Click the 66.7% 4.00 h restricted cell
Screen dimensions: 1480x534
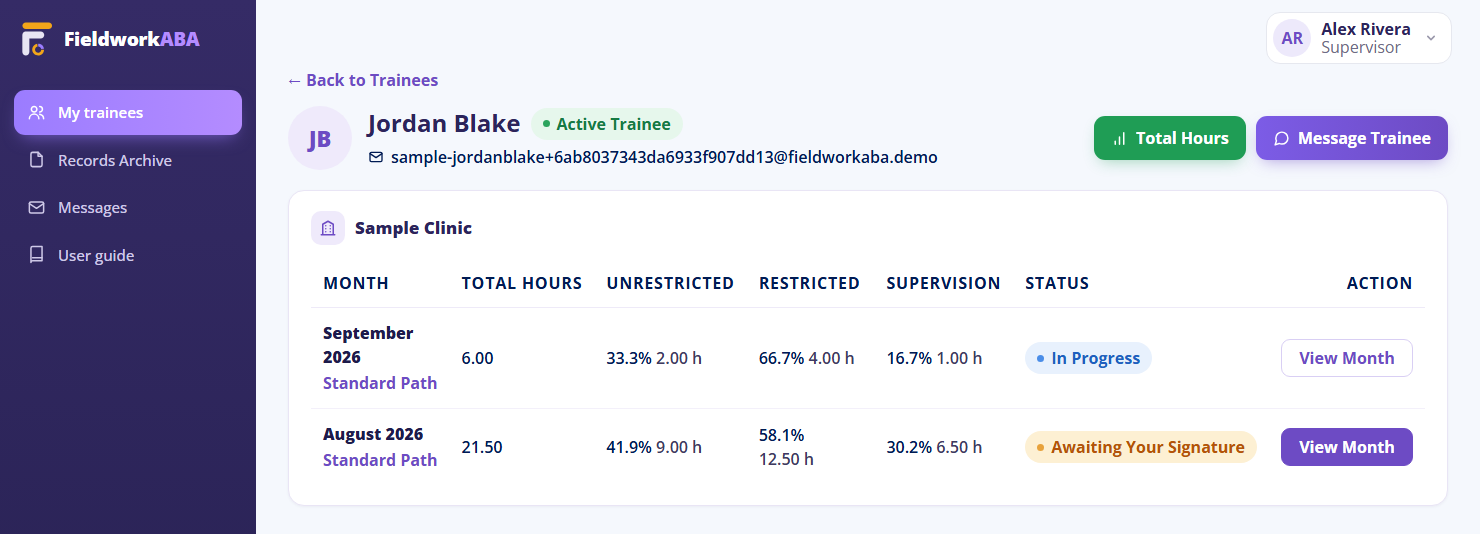(x=807, y=358)
